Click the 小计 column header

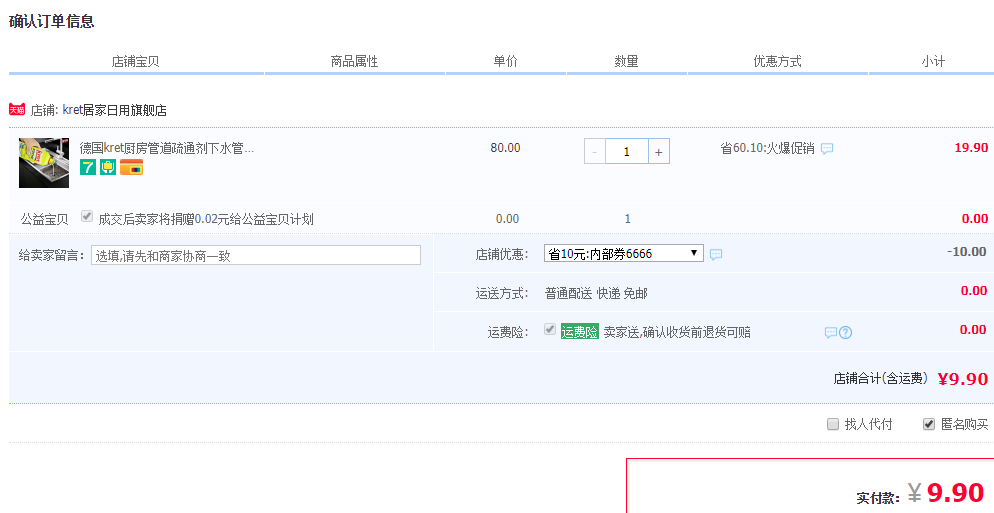pyautogui.click(x=933, y=62)
